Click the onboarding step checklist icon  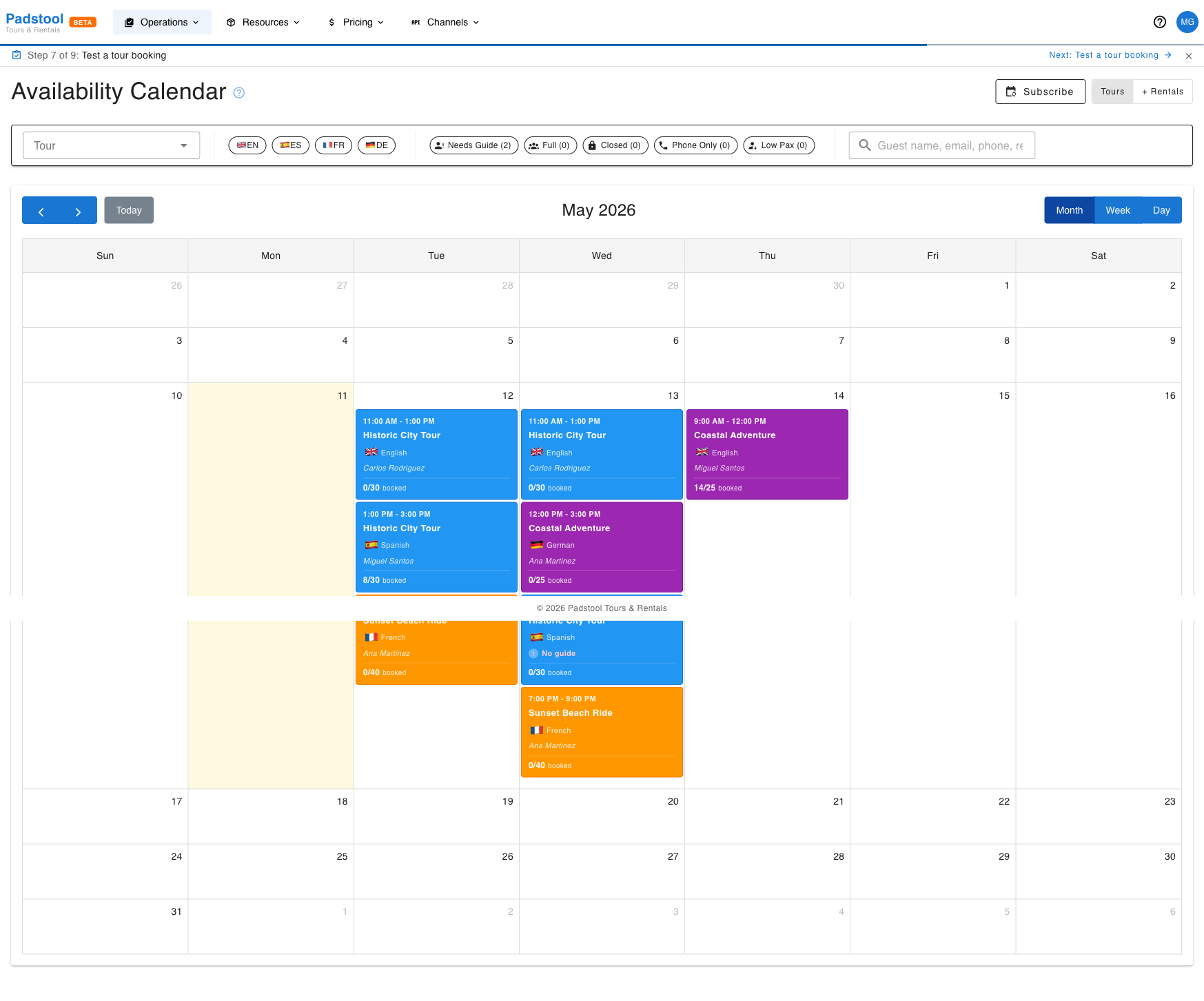(17, 55)
